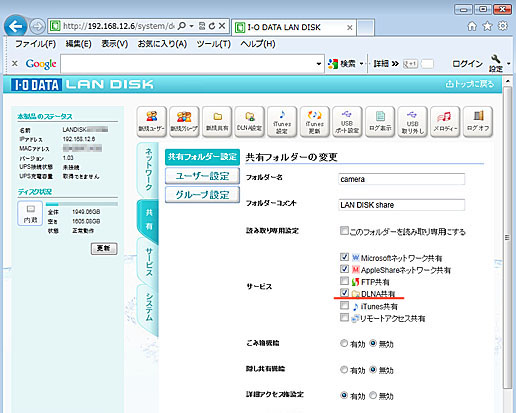Image resolution: width=516 pixels, height=413 pixels.
Task: Click the Google logo in toolbar
Action: [x=41, y=64]
